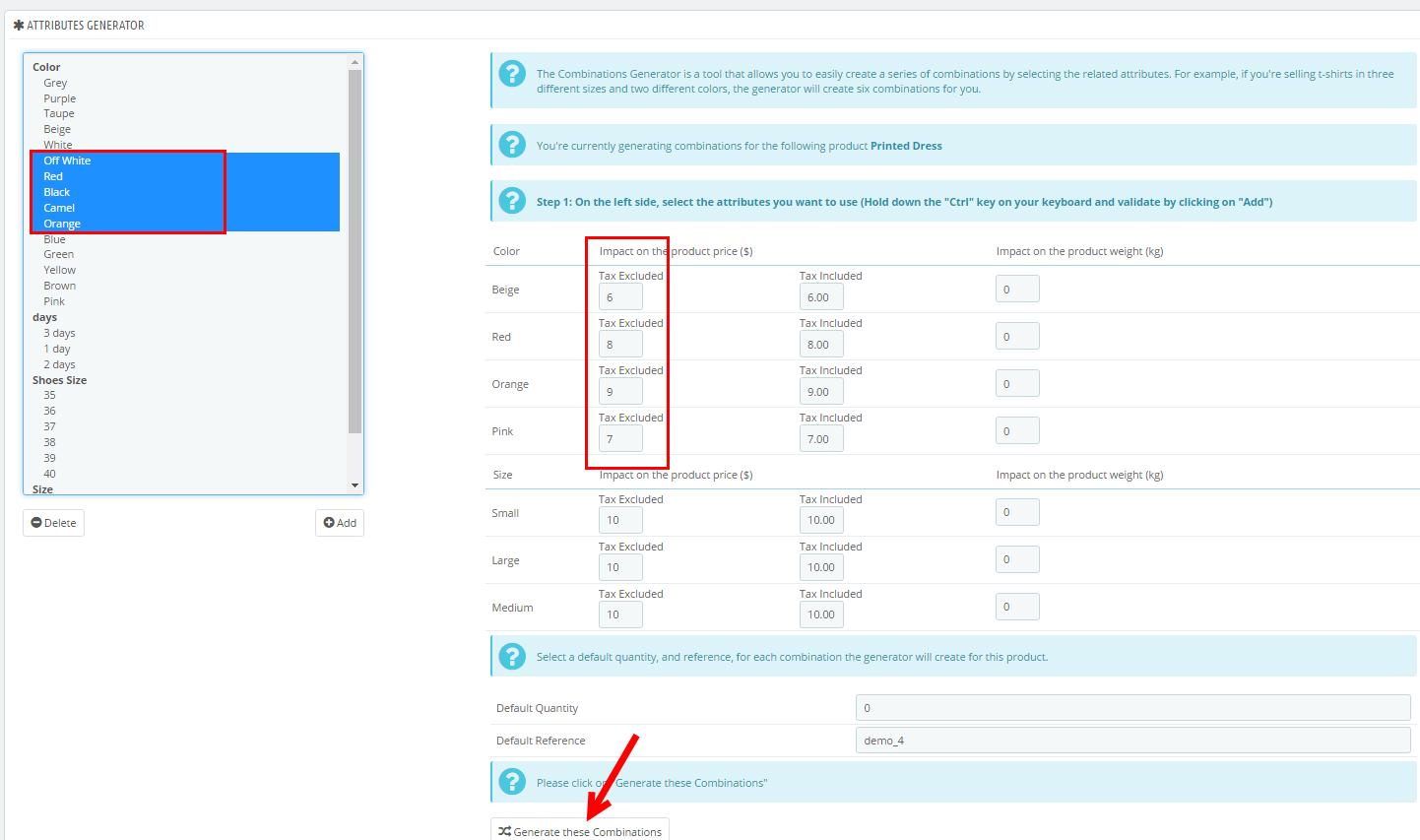Click the attribute list scrollbar down arrow
Viewport: 1420px width, 840px height.
pyautogui.click(x=355, y=485)
